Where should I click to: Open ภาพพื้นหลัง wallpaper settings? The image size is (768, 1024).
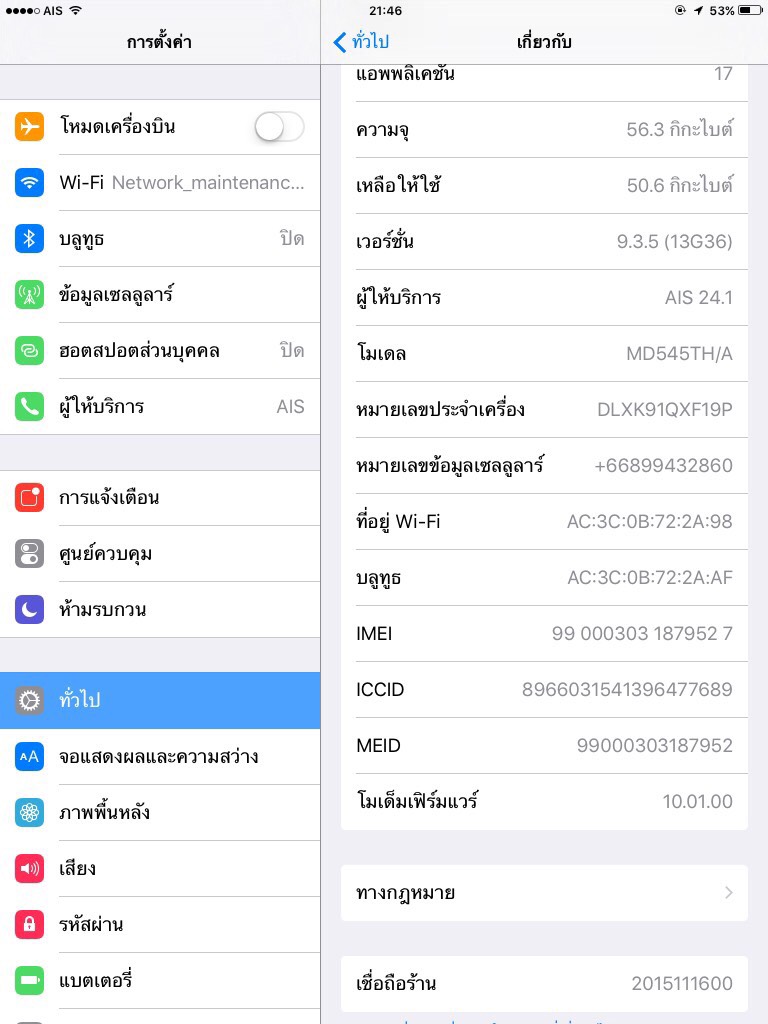[160, 812]
